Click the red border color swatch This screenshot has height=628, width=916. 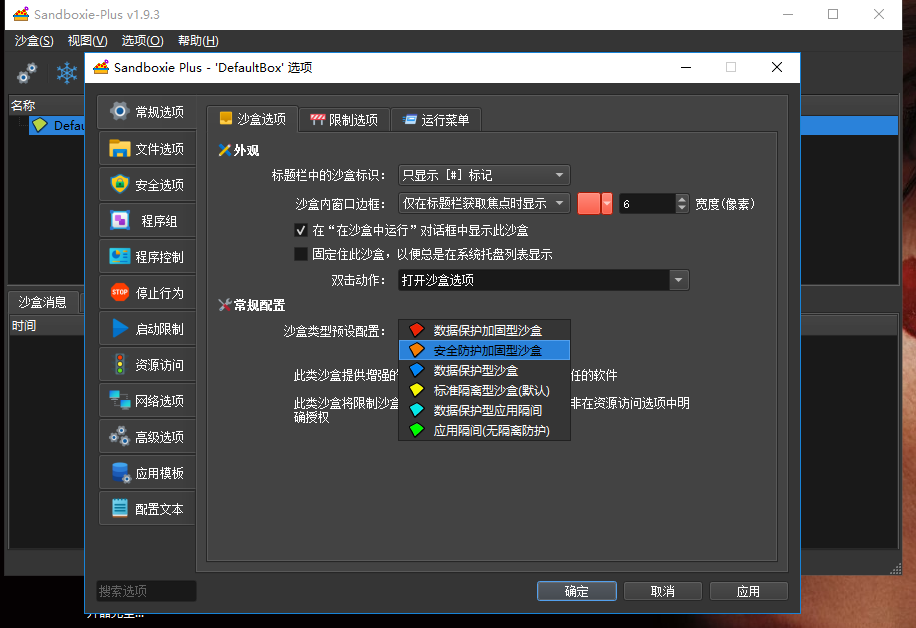589,203
